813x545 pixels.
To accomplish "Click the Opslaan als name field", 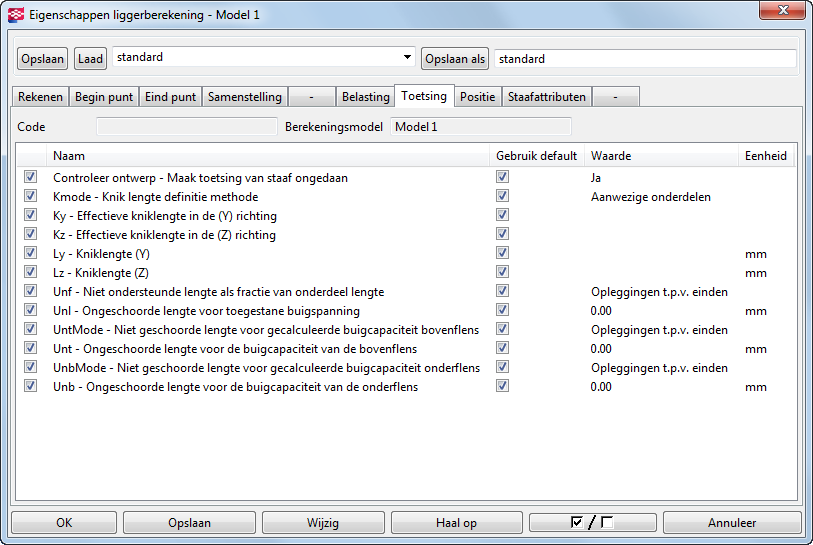I will click(645, 59).
